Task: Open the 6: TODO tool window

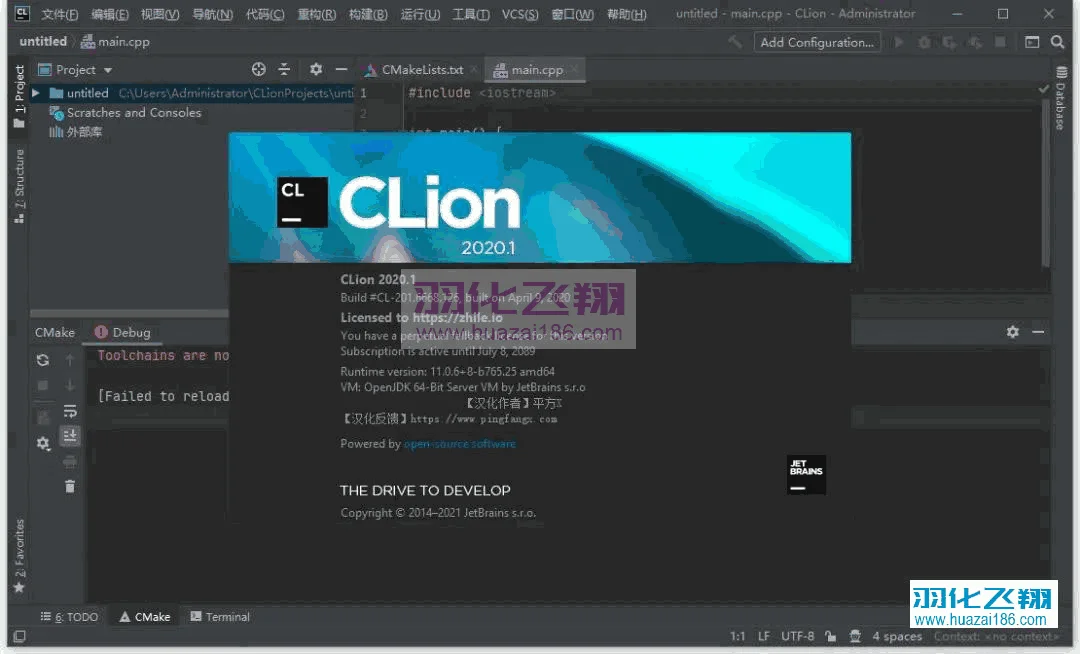Action: click(69, 617)
